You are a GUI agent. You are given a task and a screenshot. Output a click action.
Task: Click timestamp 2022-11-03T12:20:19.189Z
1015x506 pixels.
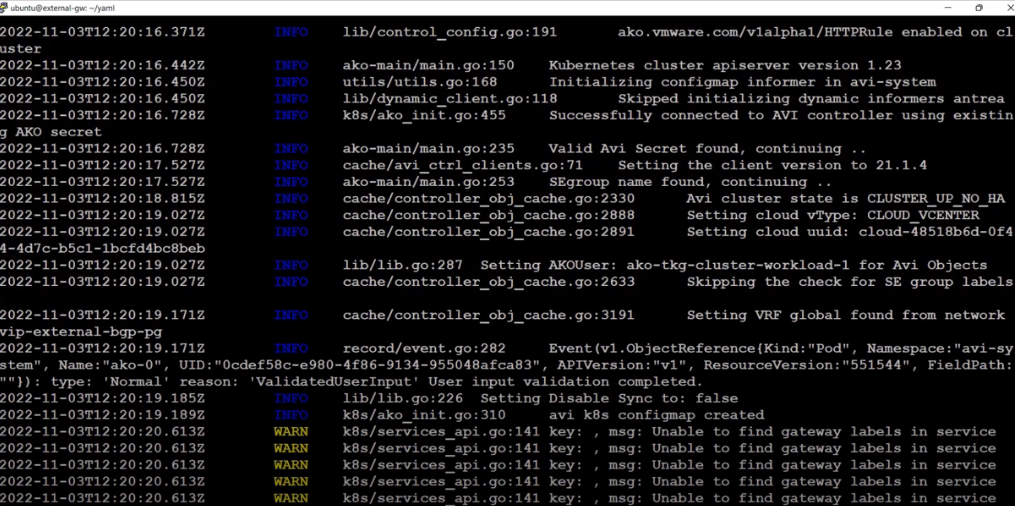(102, 416)
